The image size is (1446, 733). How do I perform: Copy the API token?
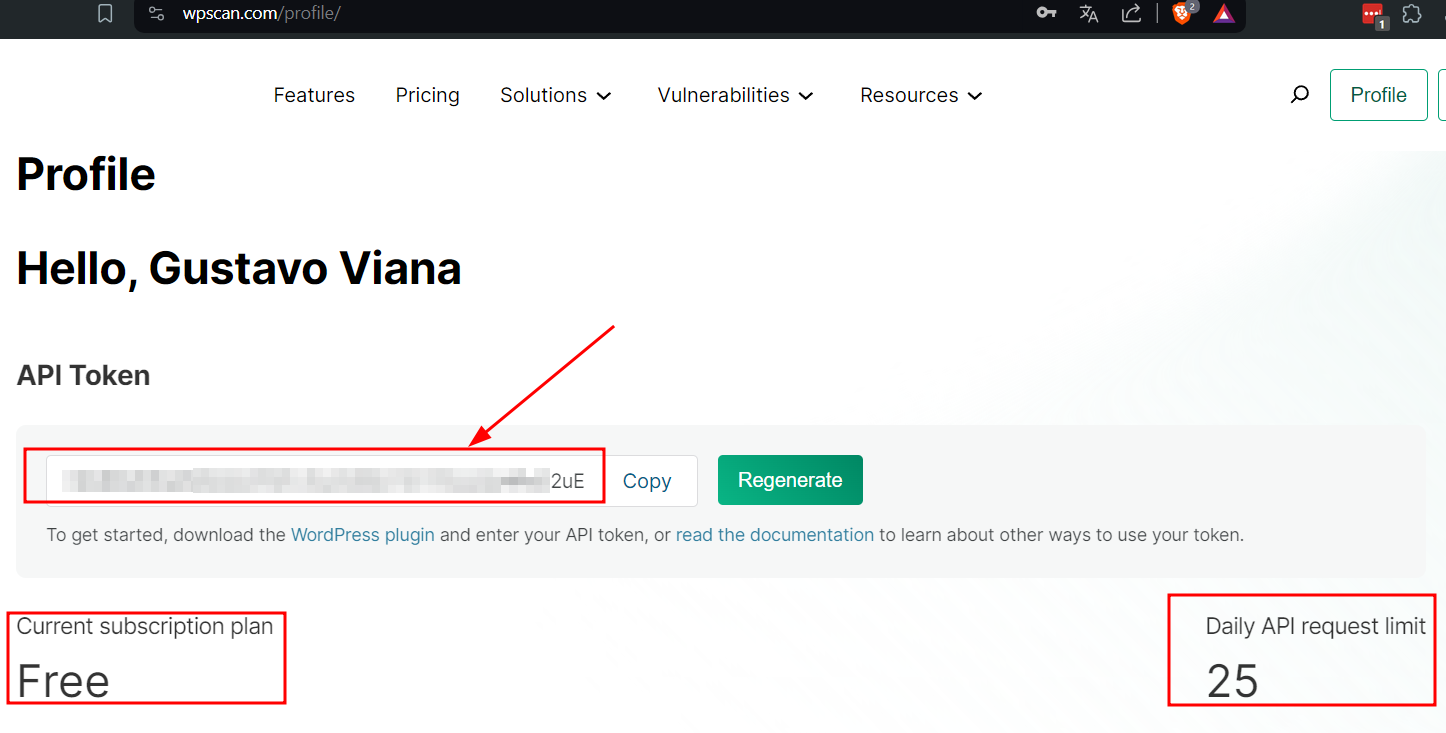click(x=647, y=481)
